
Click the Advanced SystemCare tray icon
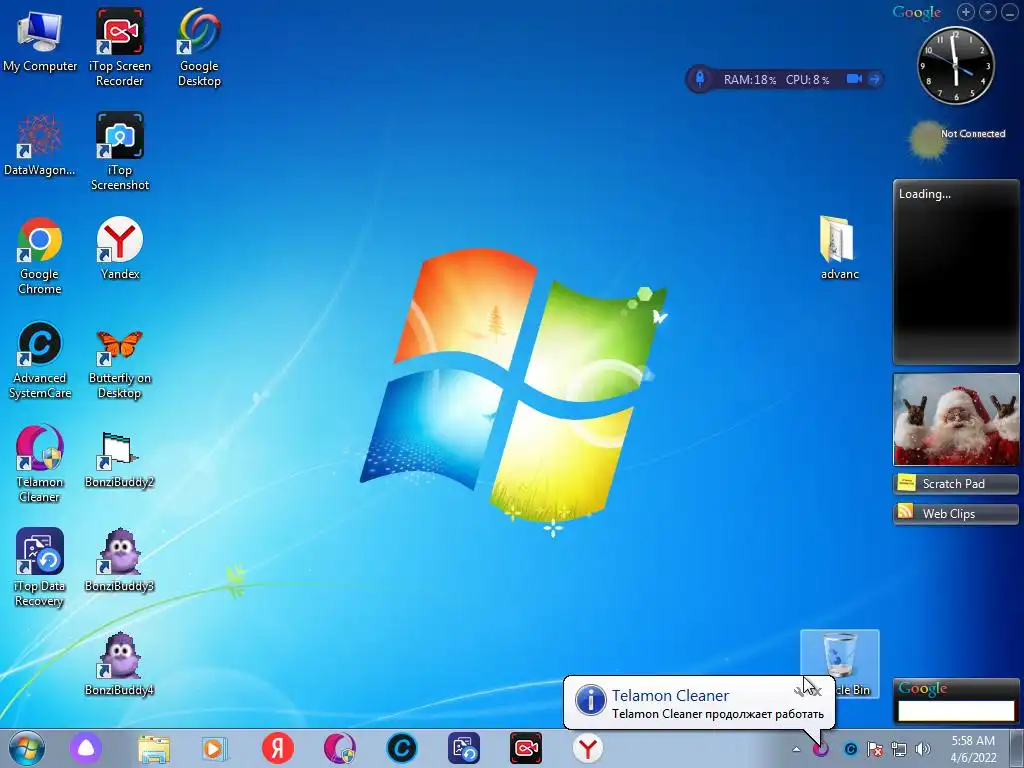click(850, 749)
